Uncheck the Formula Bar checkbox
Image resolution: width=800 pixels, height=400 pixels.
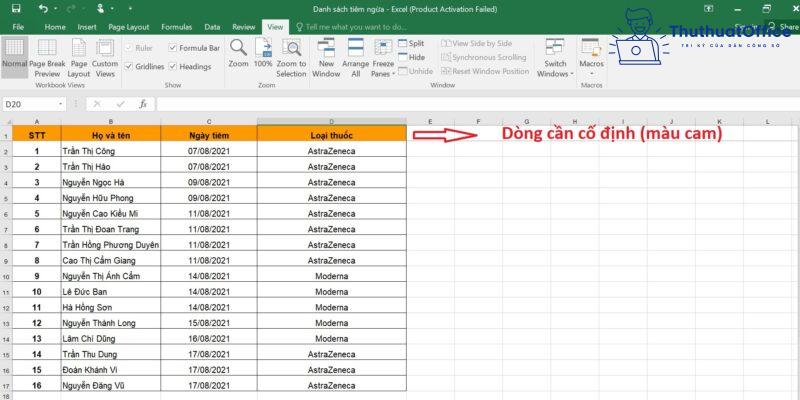173,47
